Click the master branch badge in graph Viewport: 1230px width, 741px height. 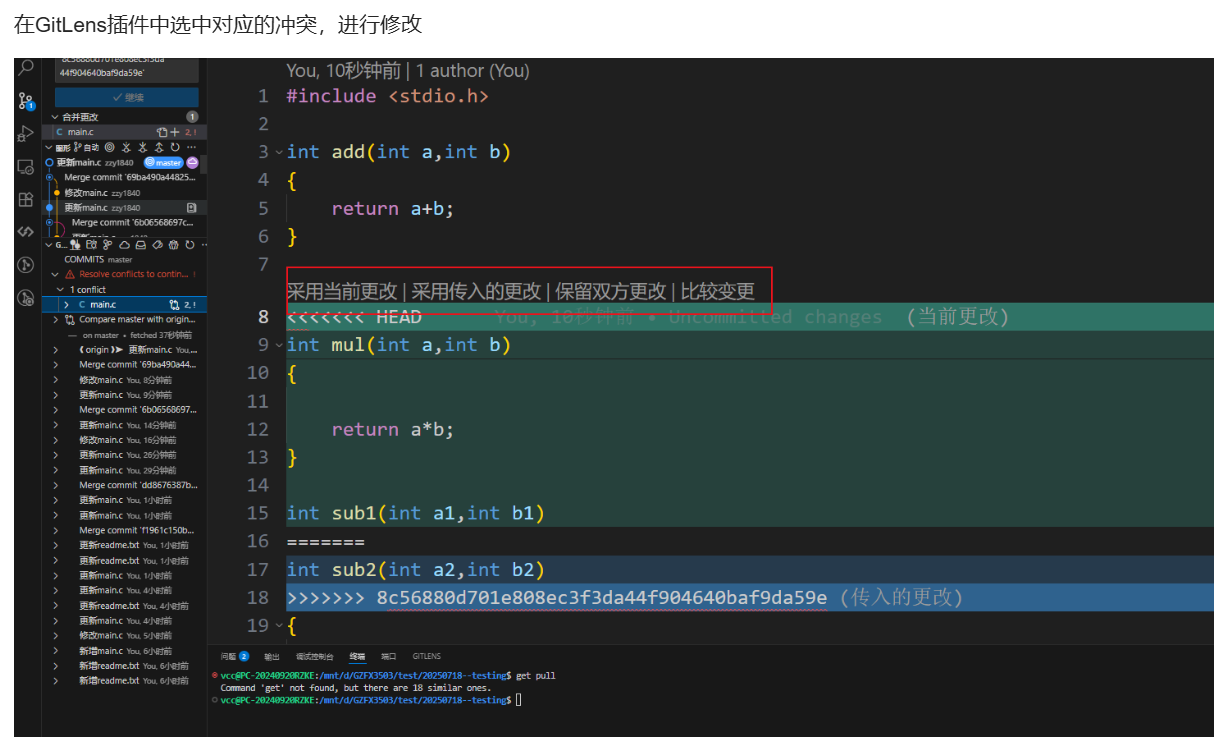point(163,163)
